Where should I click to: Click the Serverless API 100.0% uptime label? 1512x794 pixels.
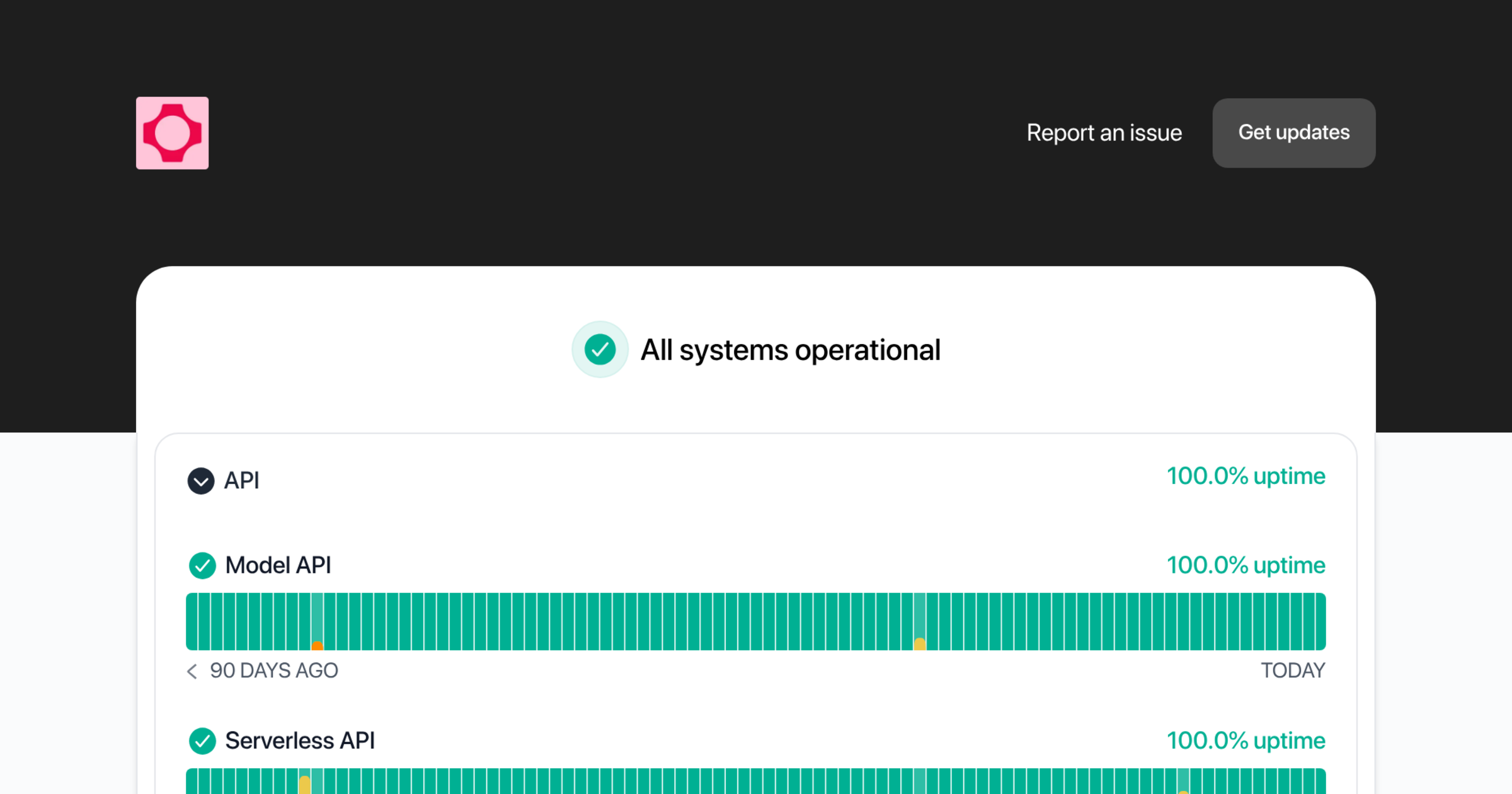click(1246, 740)
